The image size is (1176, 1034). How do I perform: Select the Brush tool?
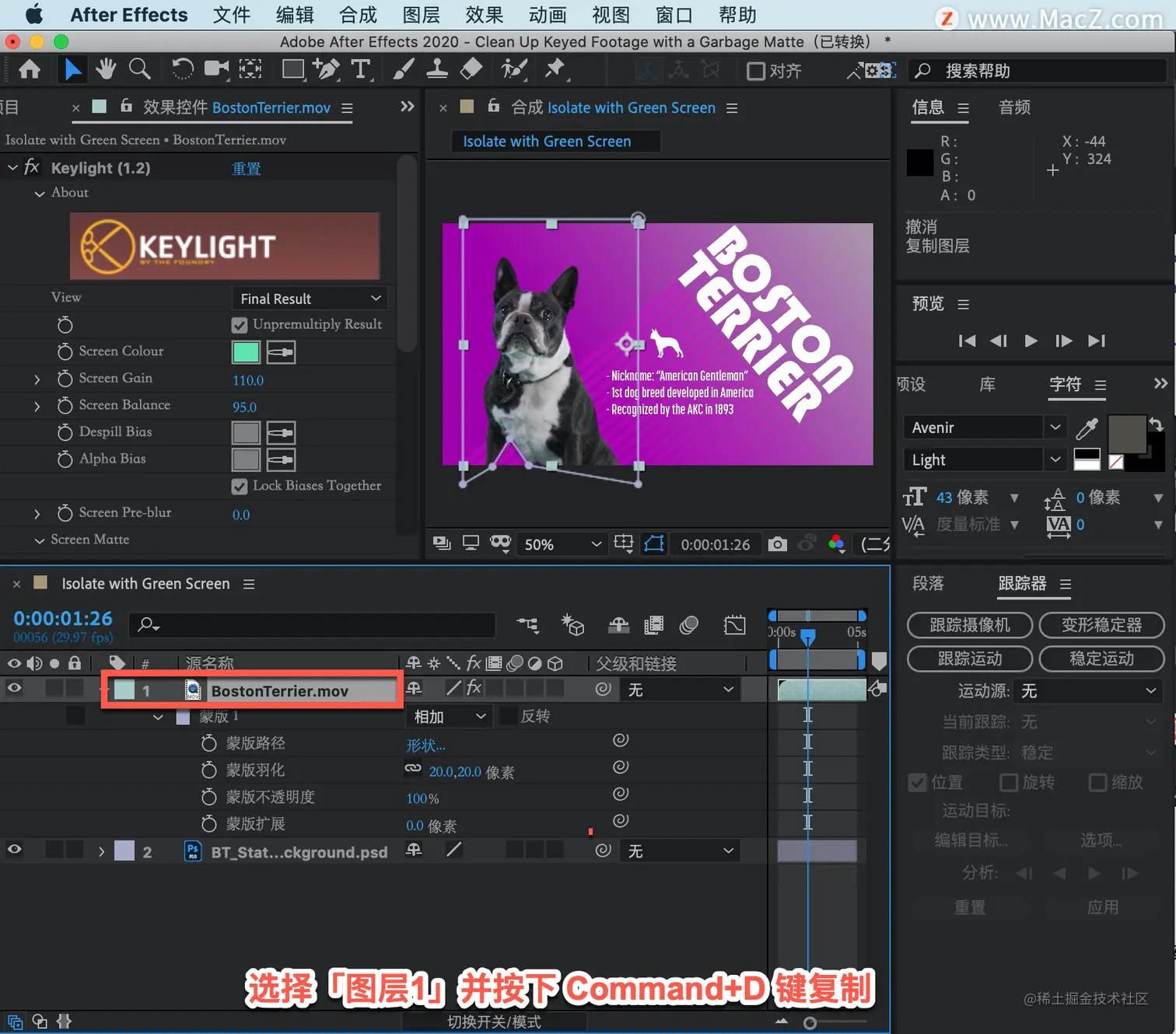403,70
